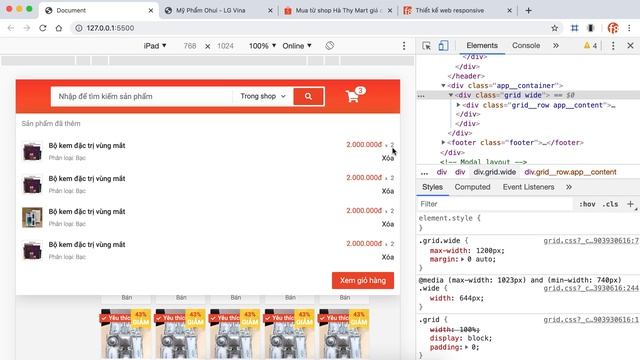Collapse the app__container div node
This screenshot has width=640, height=360.
(443, 86)
